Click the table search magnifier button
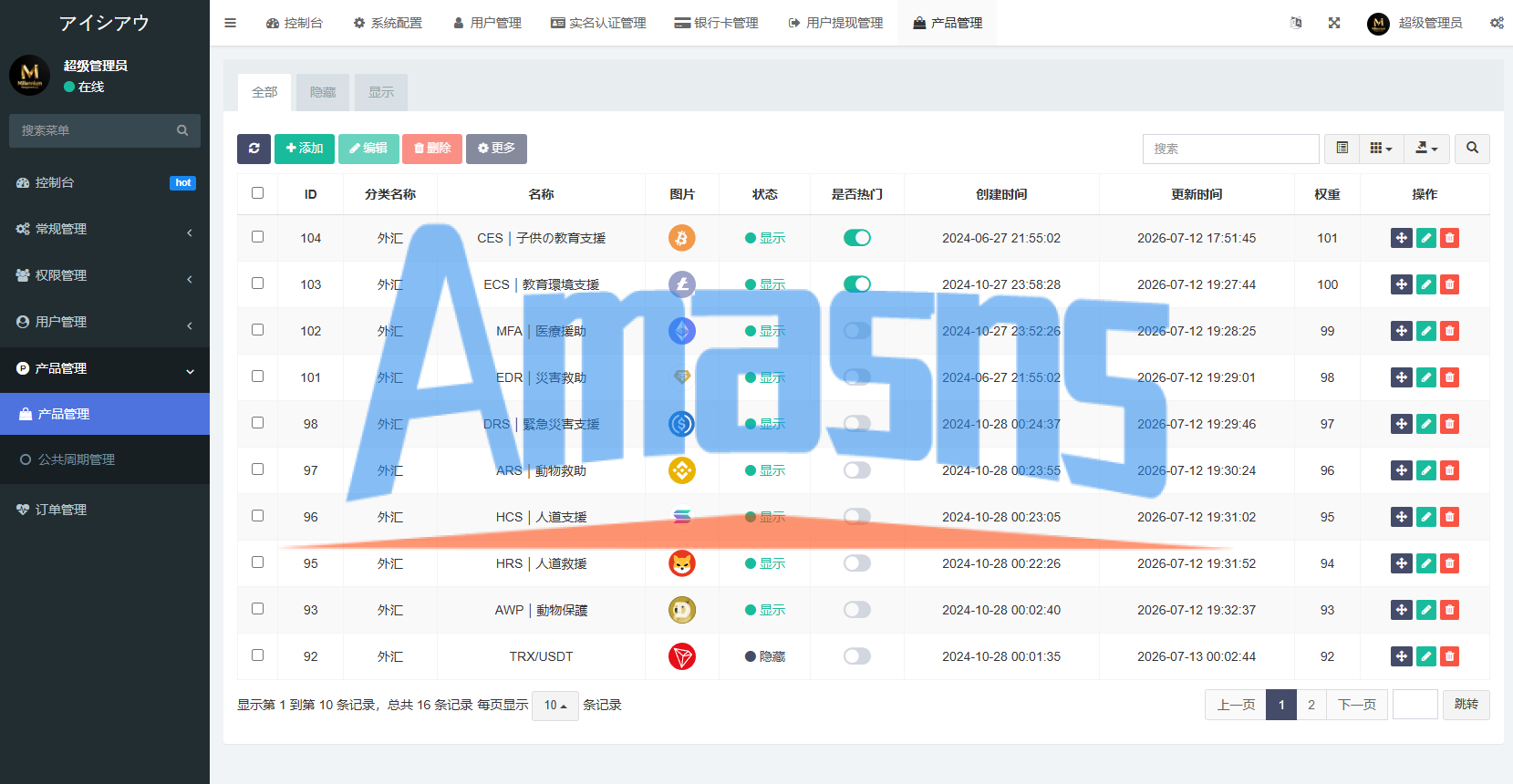Image resolution: width=1513 pixels, height=784 pixels. pos(1472,149)
